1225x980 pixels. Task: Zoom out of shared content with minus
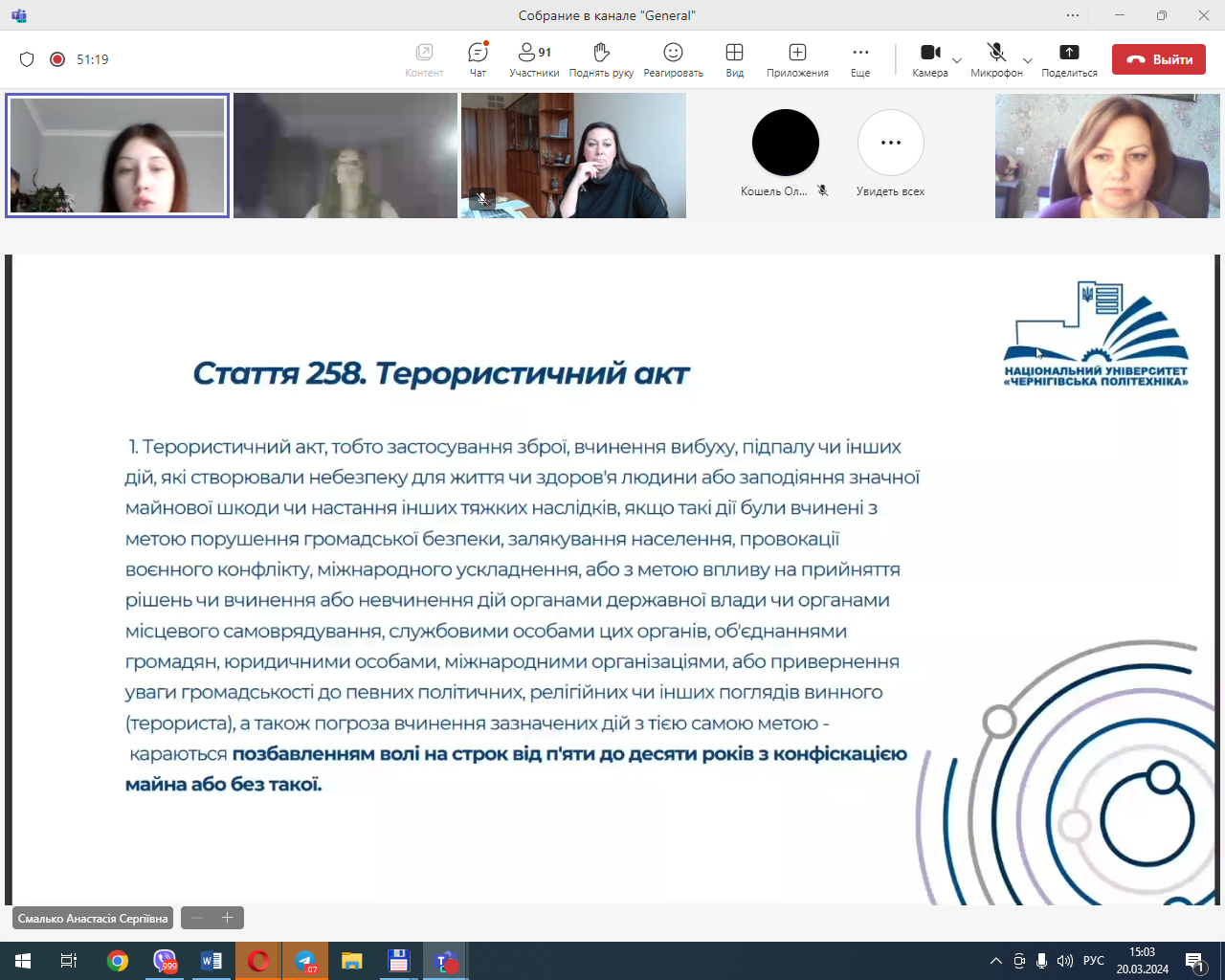[197, 918]
